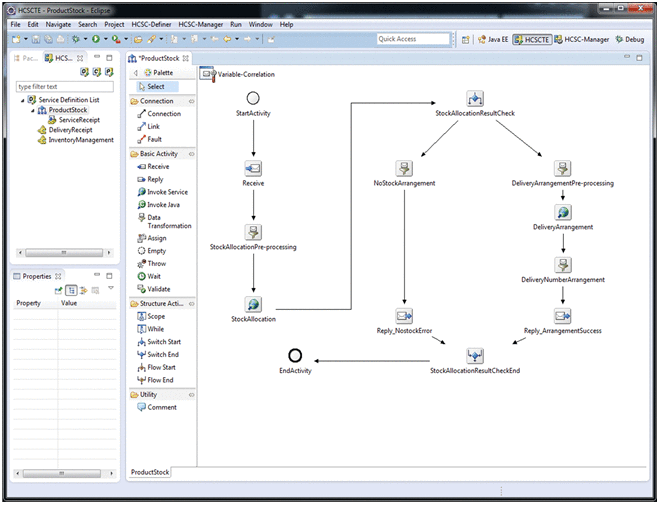Open the Navigate menu

point(58,23)
